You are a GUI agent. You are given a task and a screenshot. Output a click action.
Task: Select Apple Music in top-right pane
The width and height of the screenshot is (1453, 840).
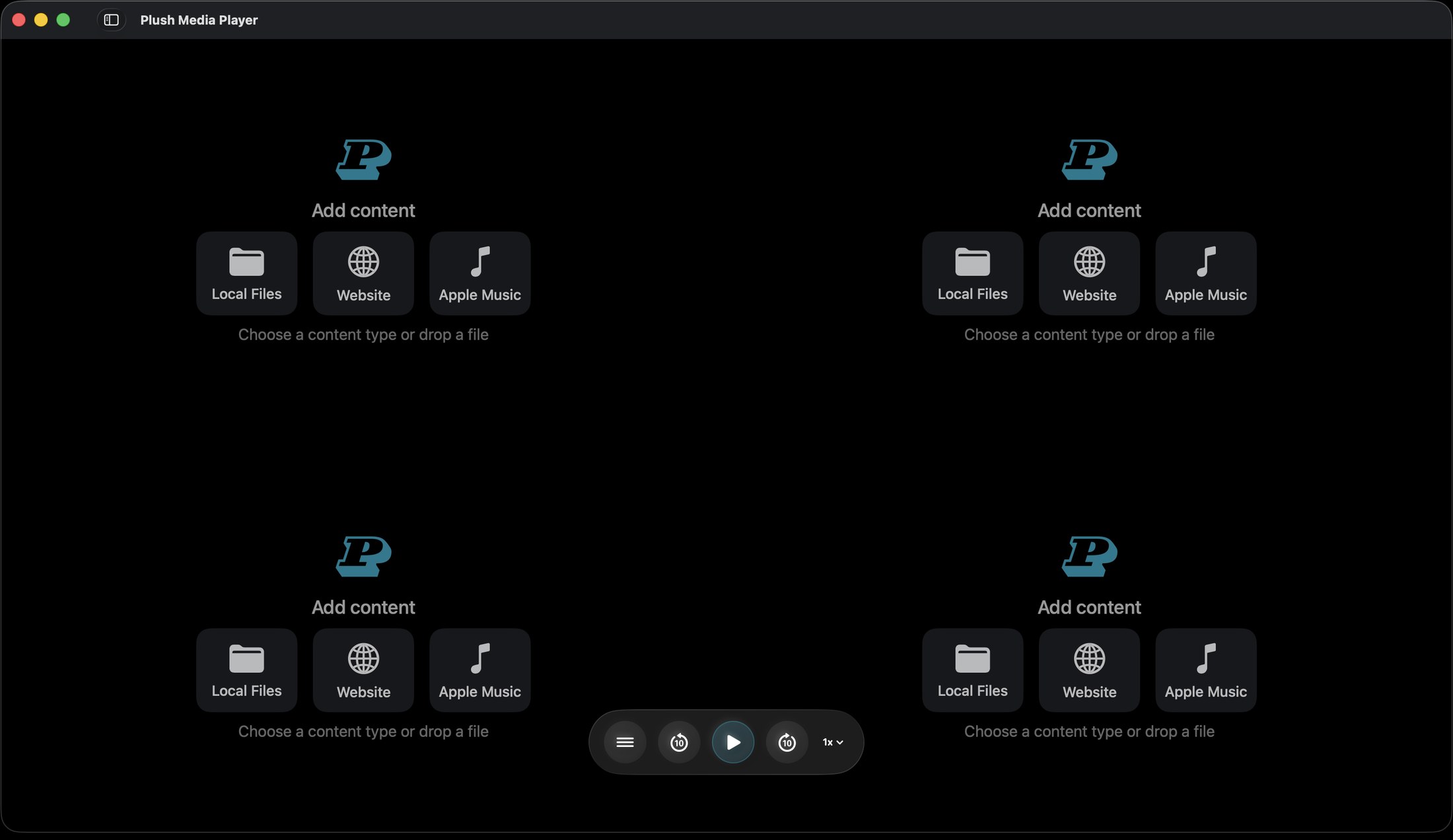pyautogui.click(x=1206, y=273)
